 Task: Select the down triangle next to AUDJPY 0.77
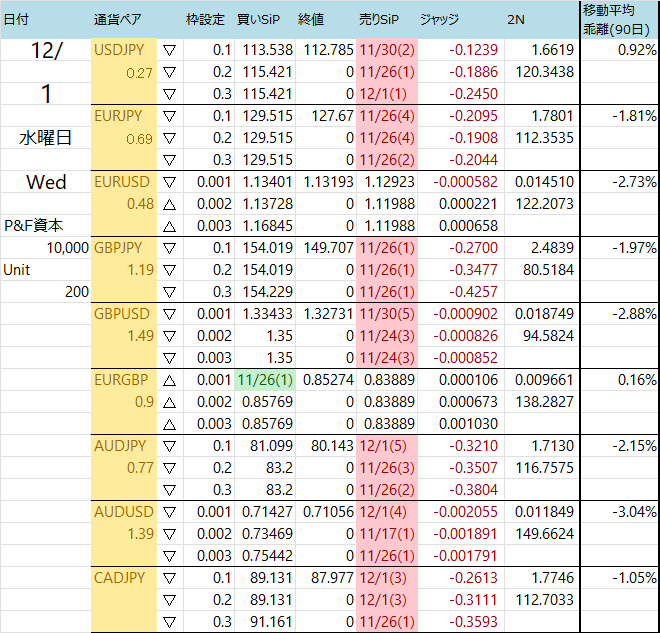[x=169, y=468]
